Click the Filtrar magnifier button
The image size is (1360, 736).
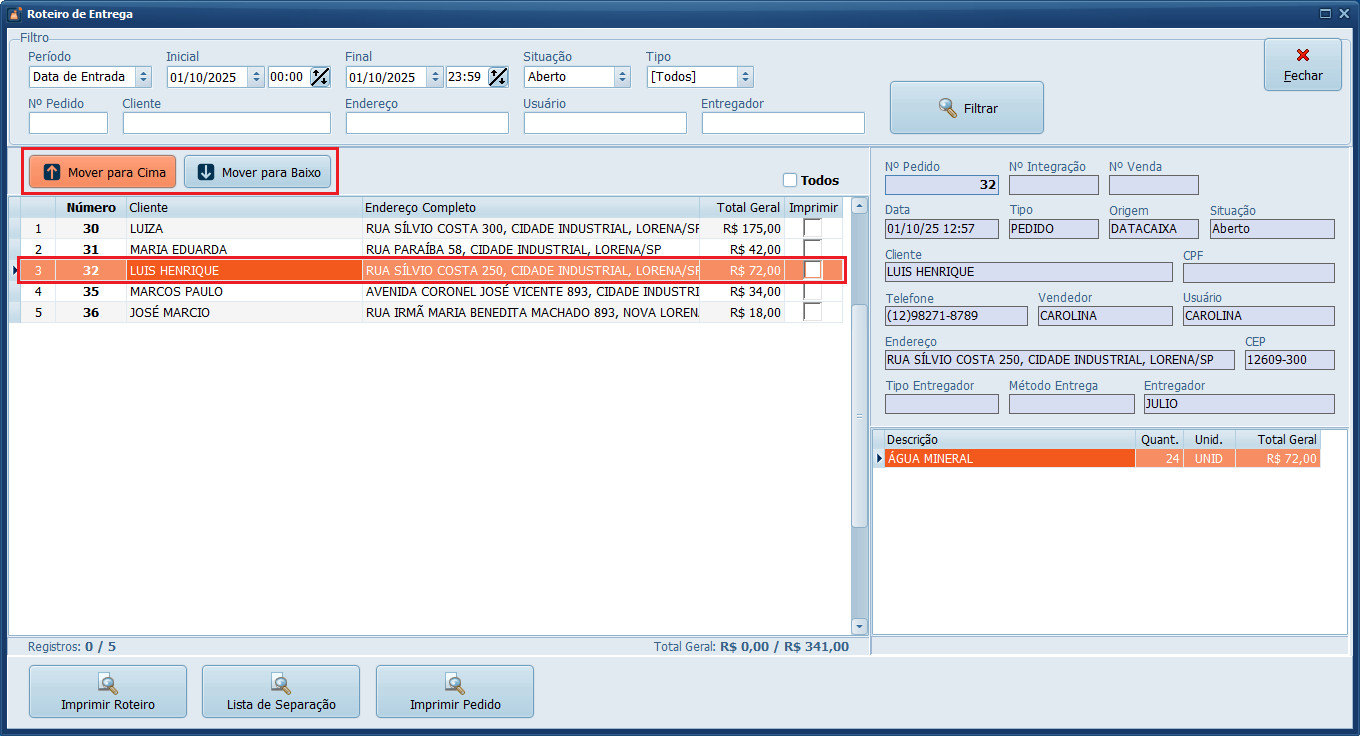point(966,108)
